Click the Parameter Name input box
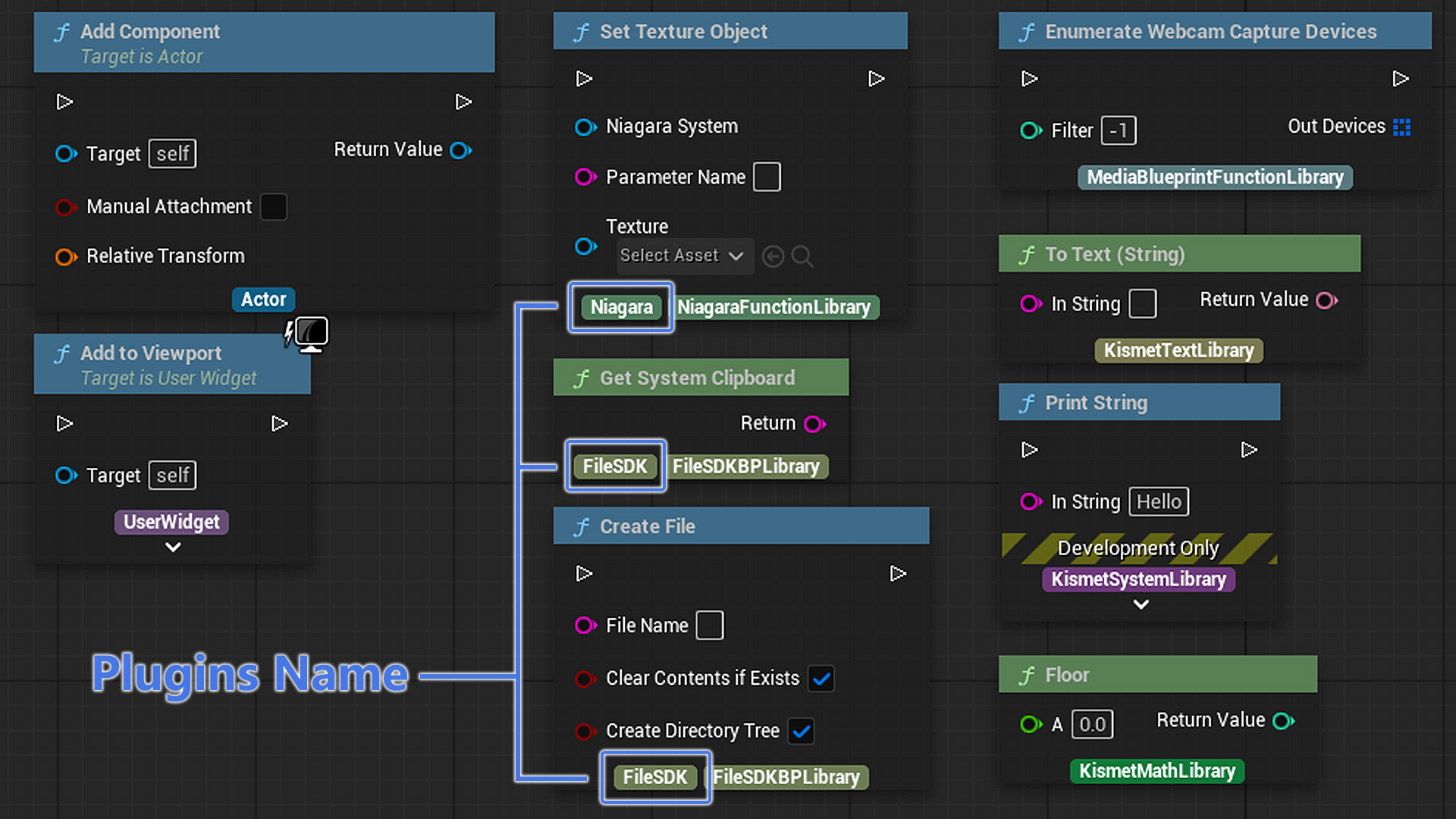This screenshot has width=1456, height=819. tap(767, 177)
